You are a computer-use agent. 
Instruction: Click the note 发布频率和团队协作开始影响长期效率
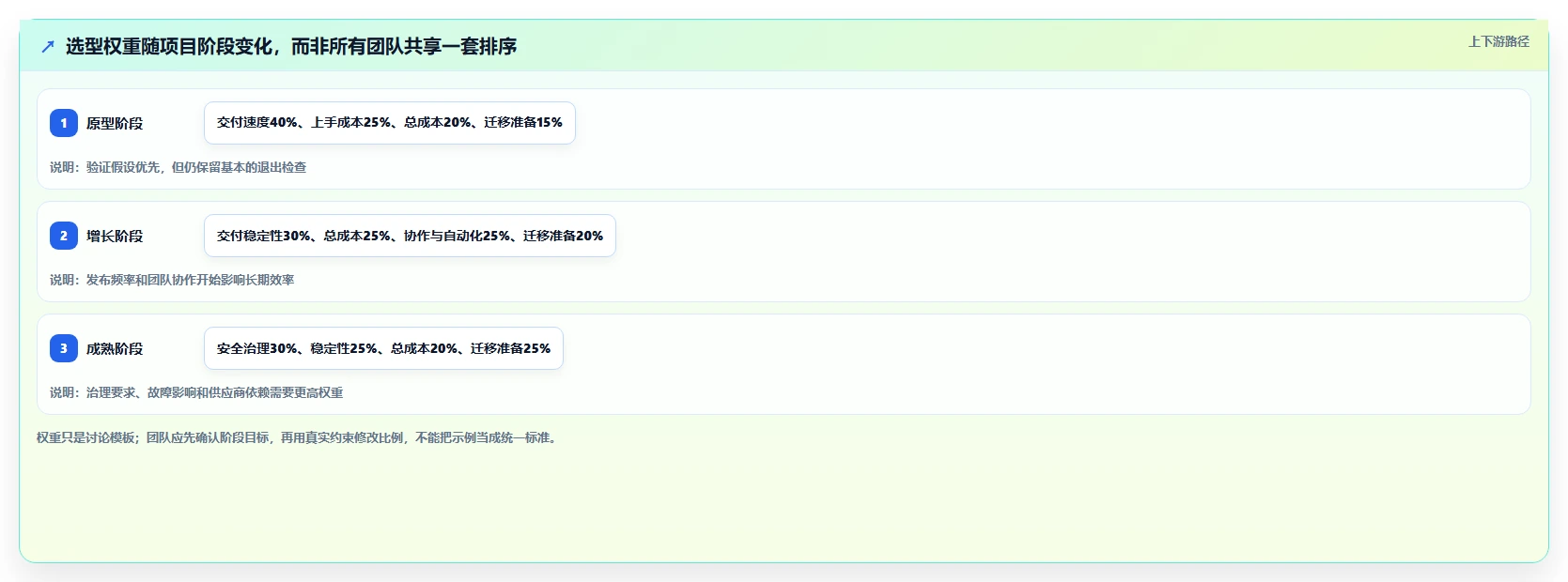pos(172,280)
